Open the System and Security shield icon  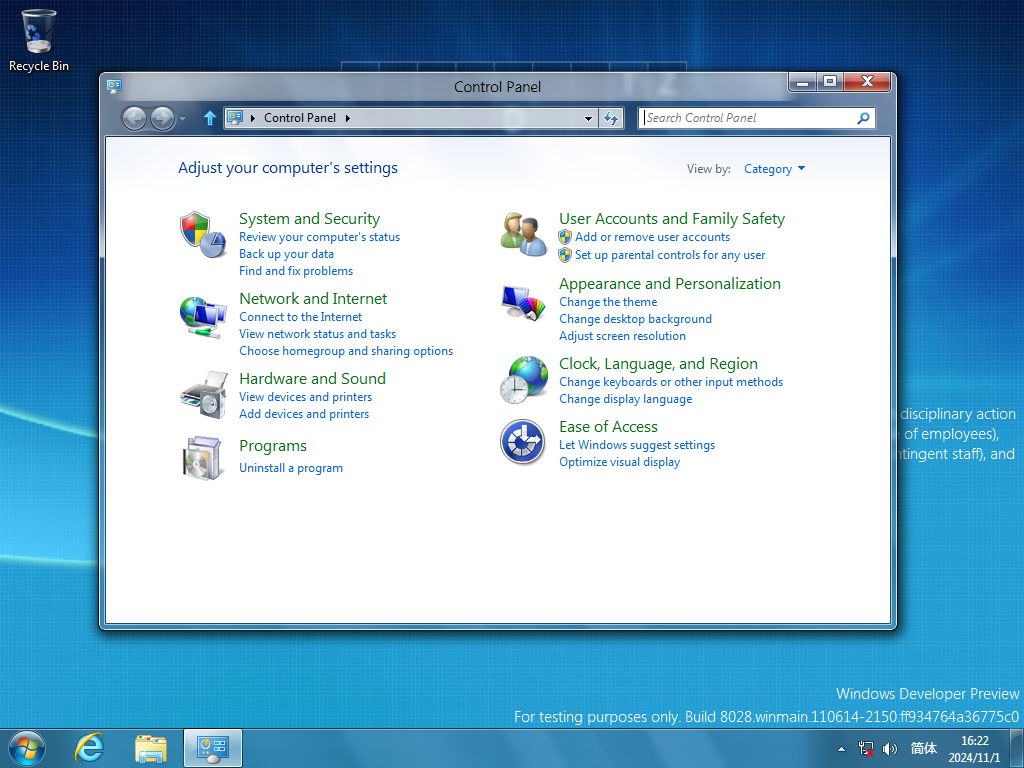coord(202,234)
